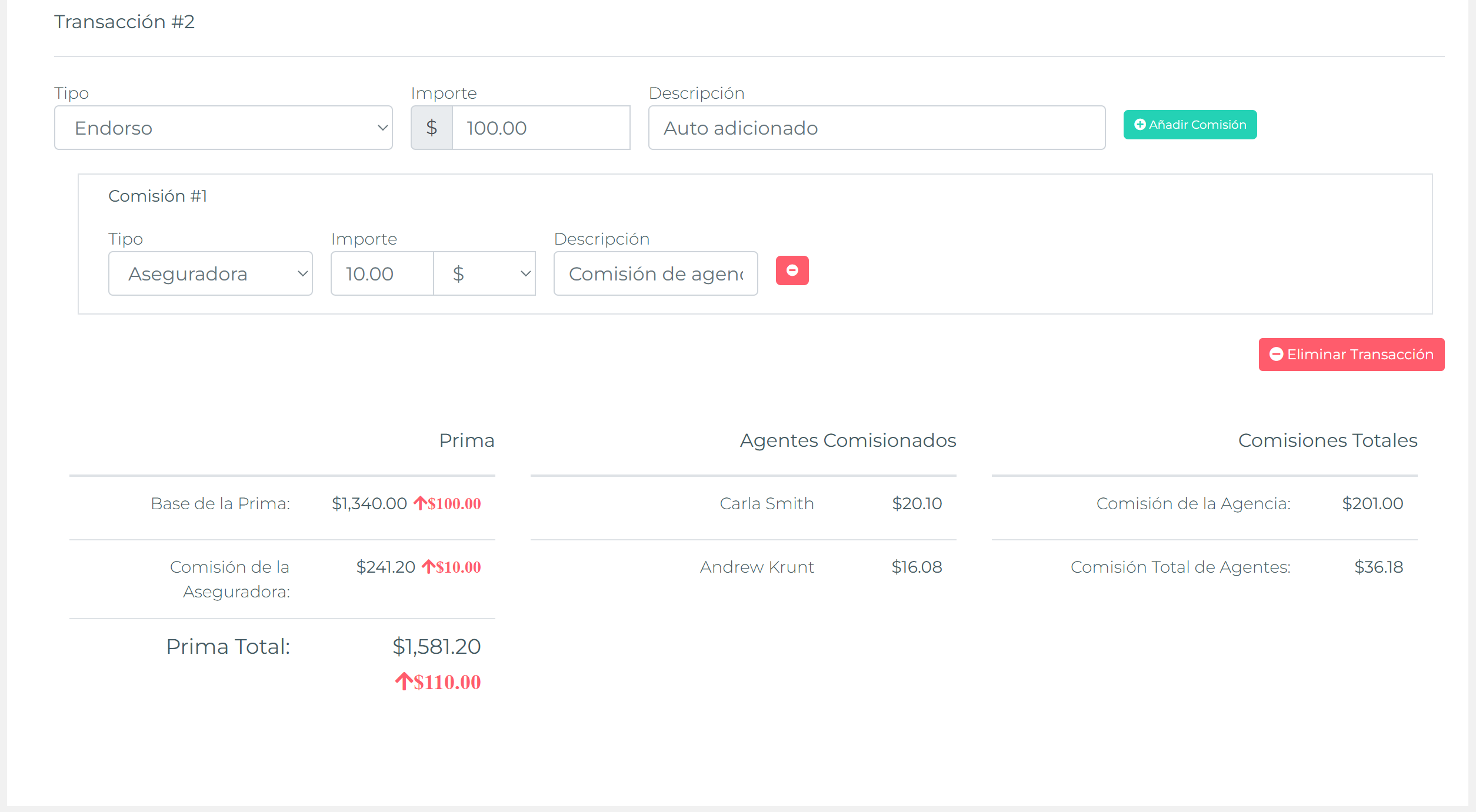Focus the commission Importe field with 10.00

point(382,274)
